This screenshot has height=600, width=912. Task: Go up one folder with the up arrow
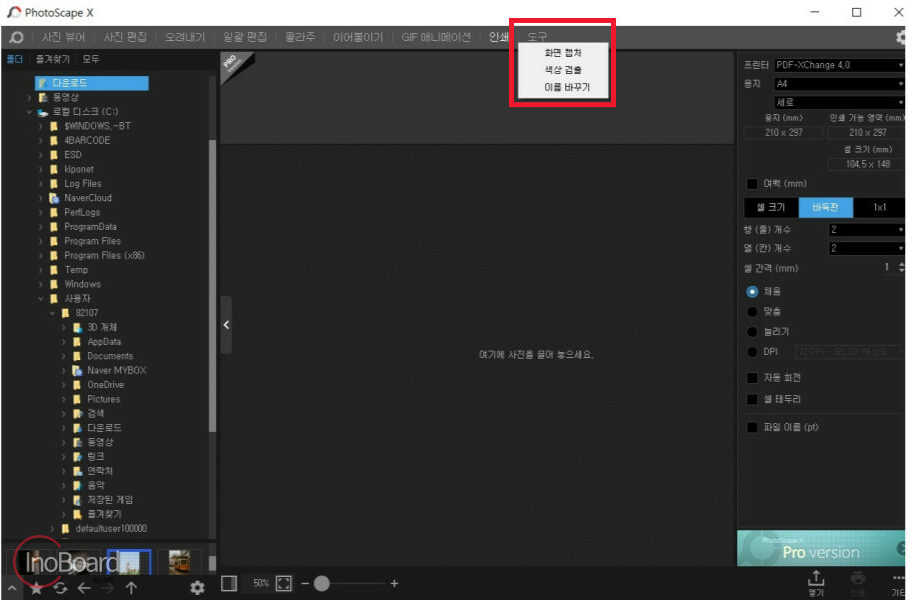tap(131, 588)
